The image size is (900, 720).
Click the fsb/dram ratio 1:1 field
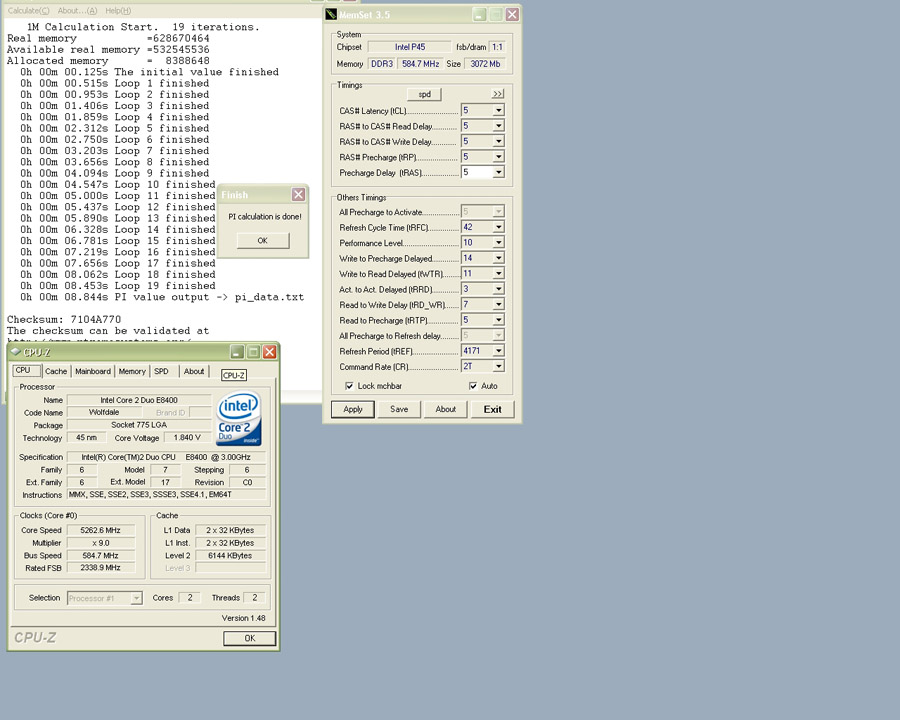pyautogui.click(x=497, y=47)
